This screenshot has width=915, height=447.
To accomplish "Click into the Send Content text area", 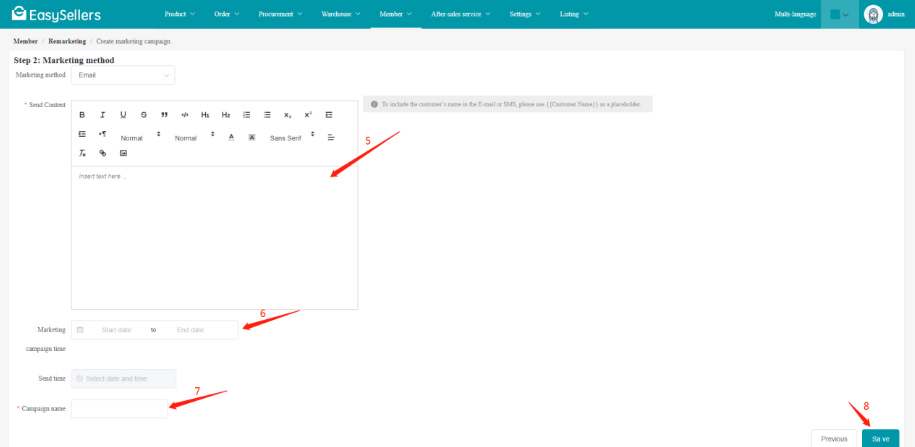I will [215, 238].
